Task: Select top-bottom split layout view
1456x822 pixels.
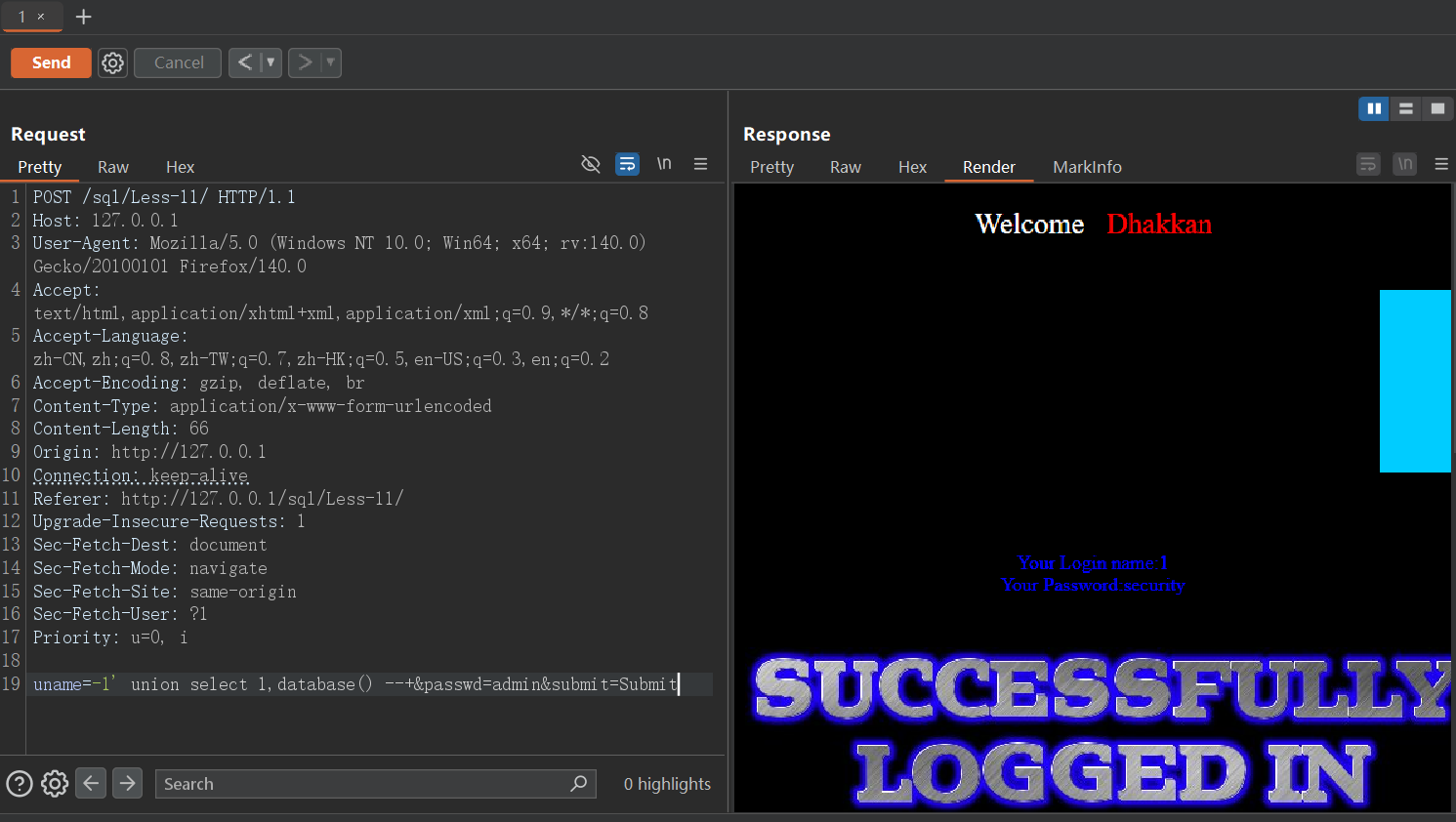Action: [1406, 108]
